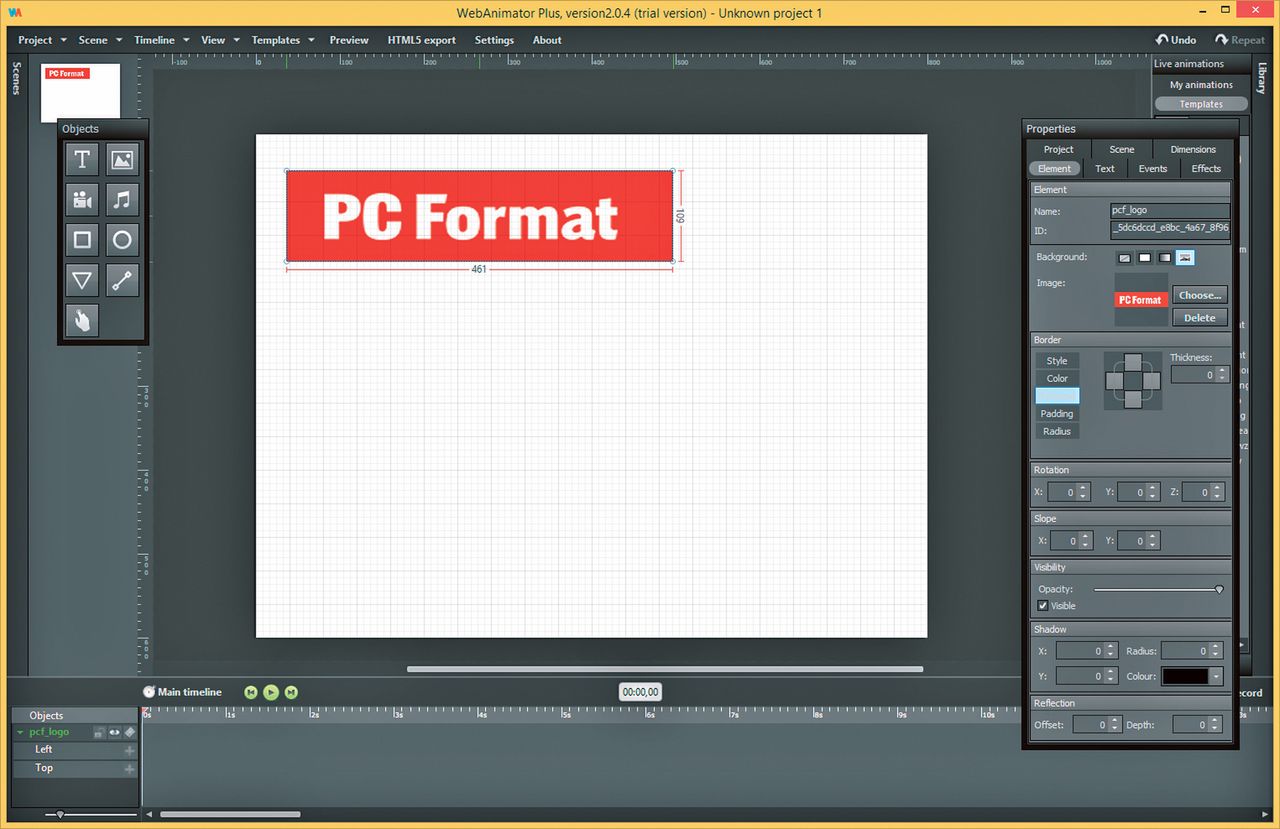This screenshot has width=1280, height=829.
Task: Jump to the timeline end
Action: coord(291,692)
